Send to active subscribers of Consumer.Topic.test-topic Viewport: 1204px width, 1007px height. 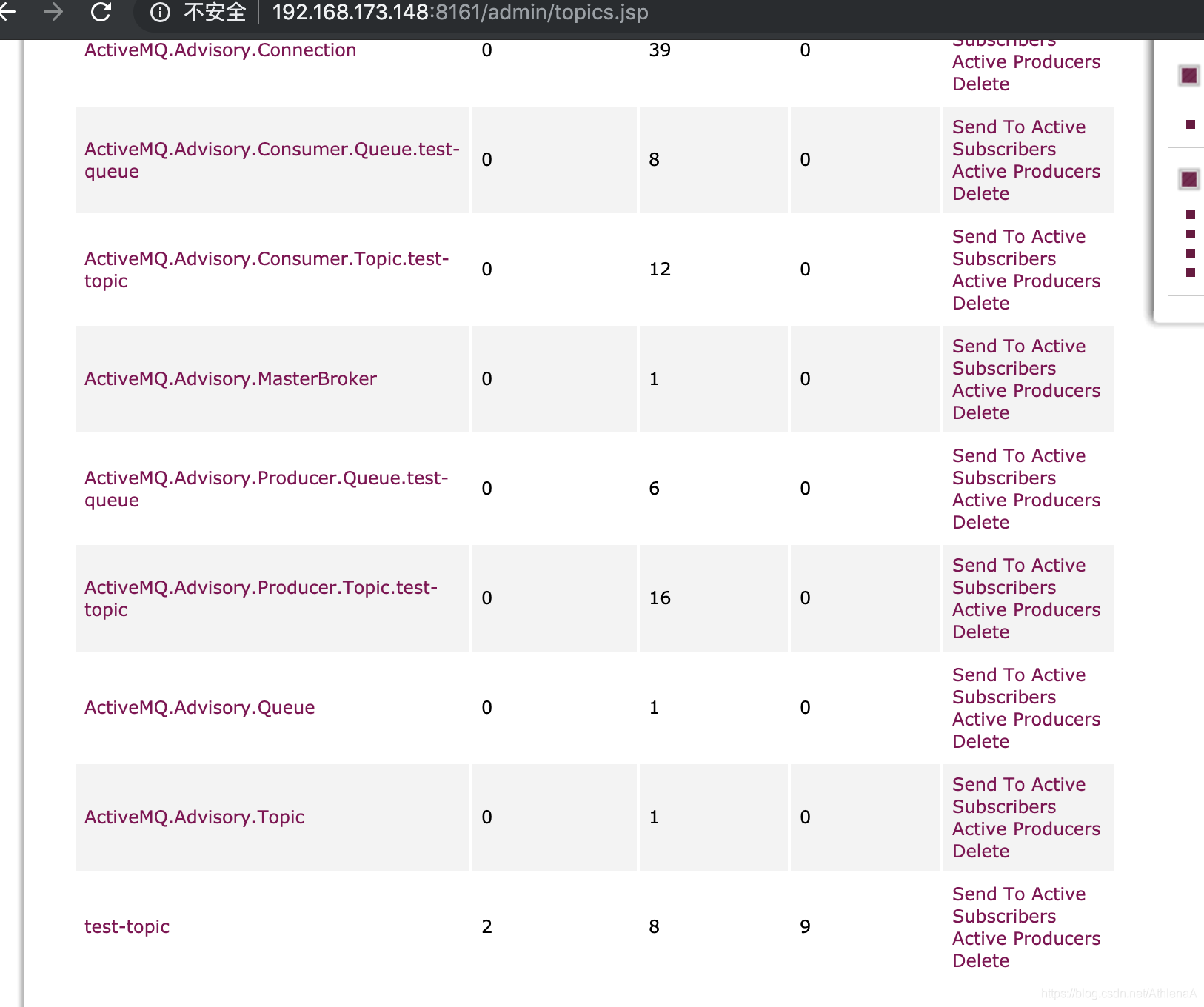[1019, 247]
